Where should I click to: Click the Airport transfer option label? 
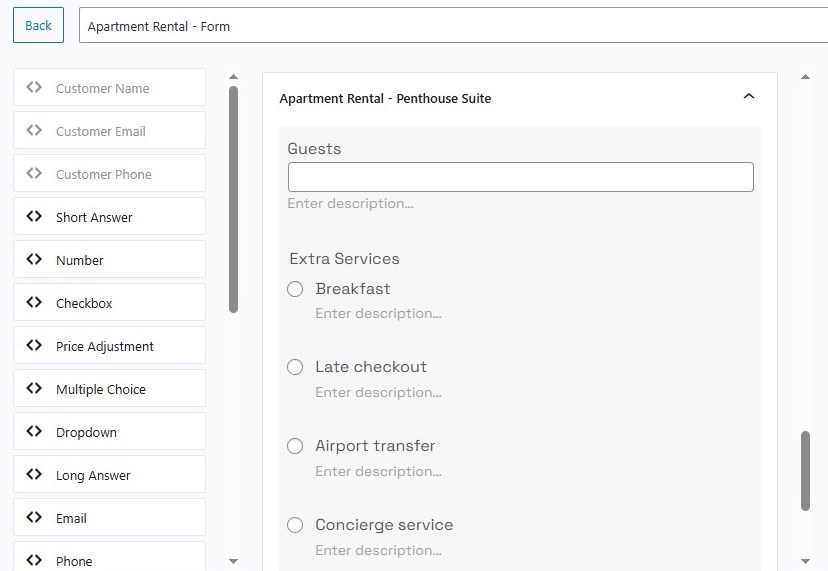[x=375, y=446]
